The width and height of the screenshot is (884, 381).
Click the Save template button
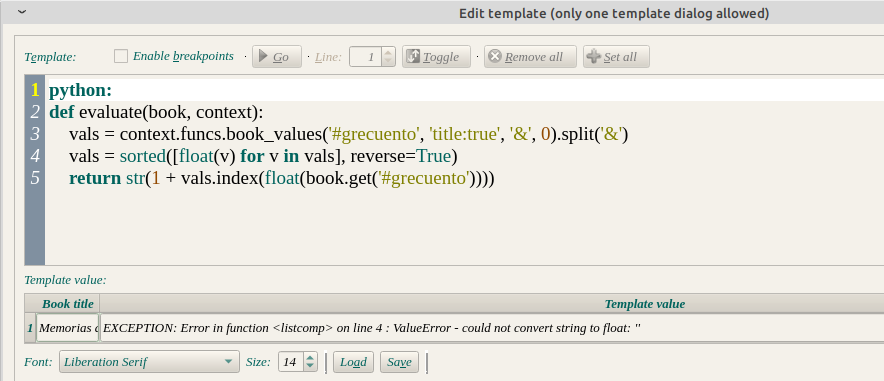point(399,362)
